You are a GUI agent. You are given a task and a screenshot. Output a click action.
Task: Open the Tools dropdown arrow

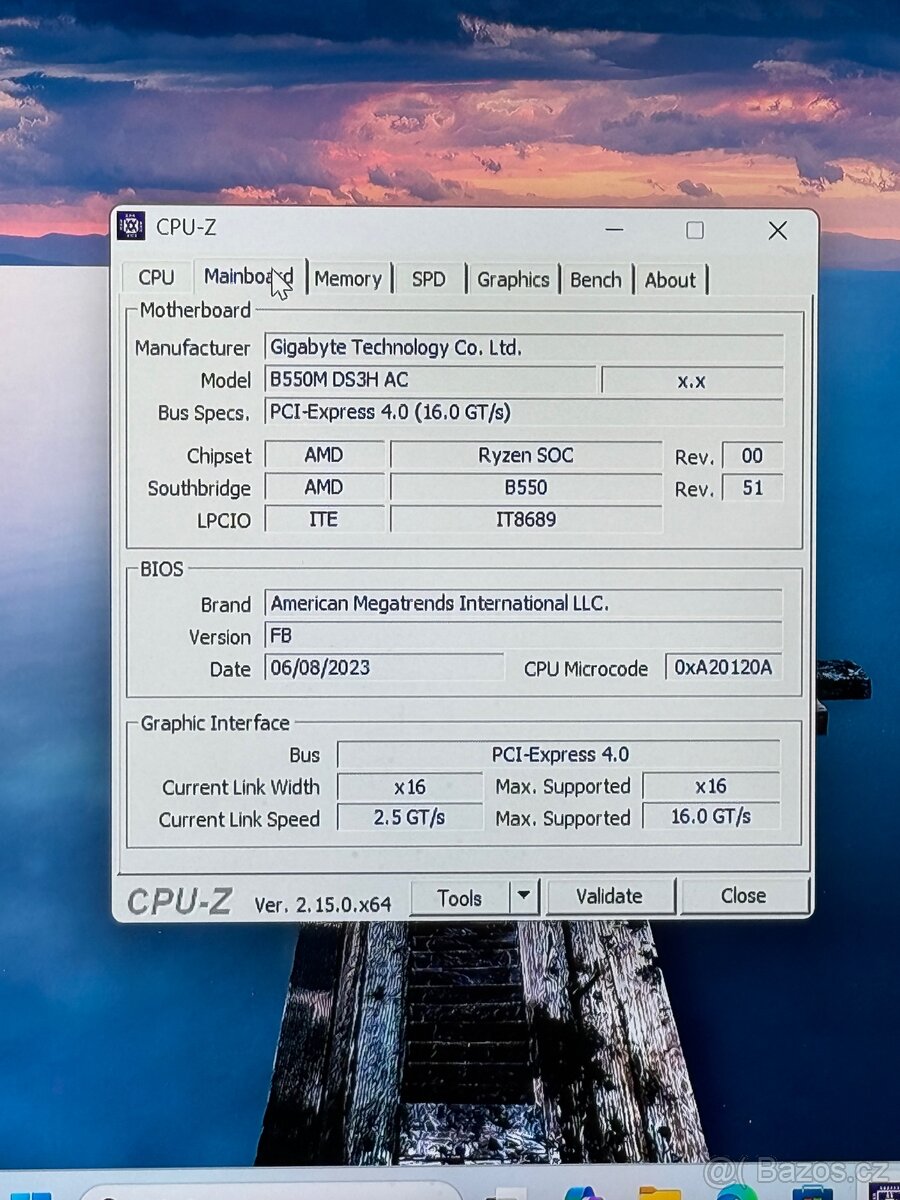[524, 896]
